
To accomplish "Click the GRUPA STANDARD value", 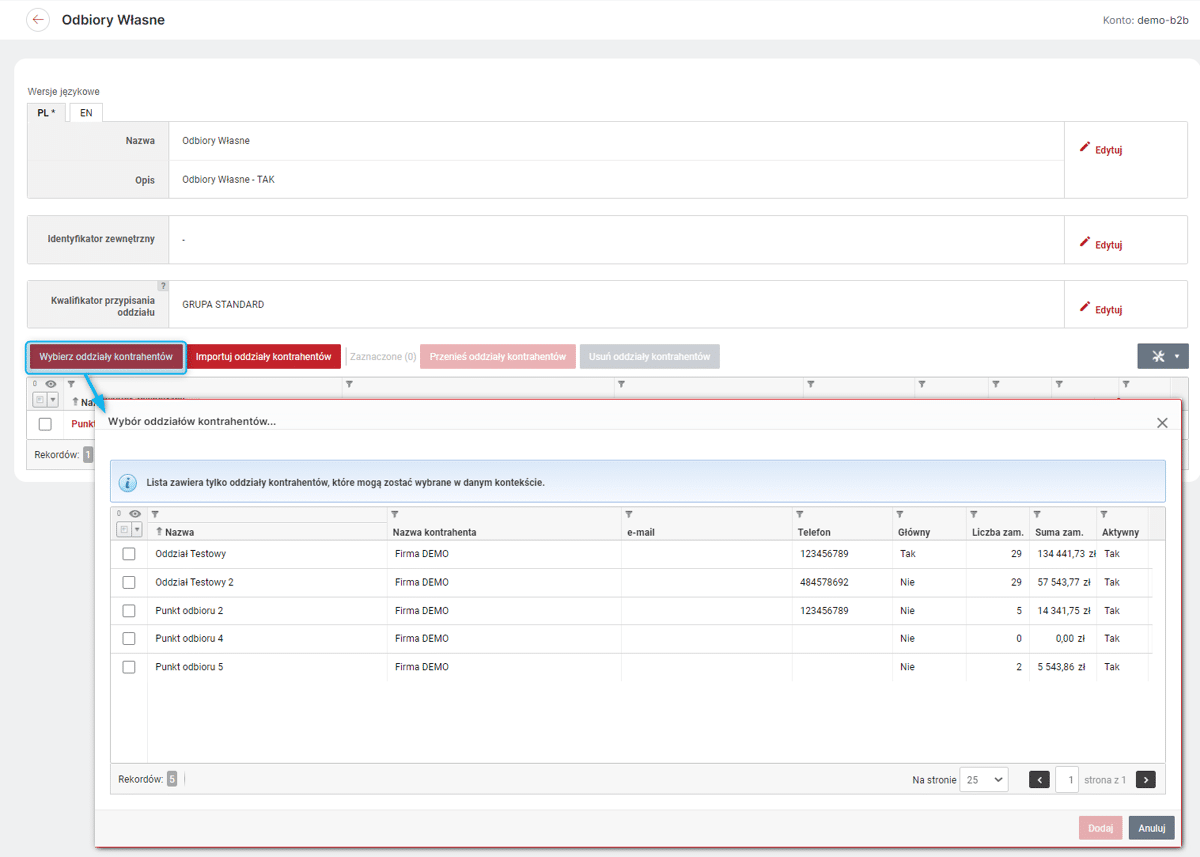I will [223, 304].
